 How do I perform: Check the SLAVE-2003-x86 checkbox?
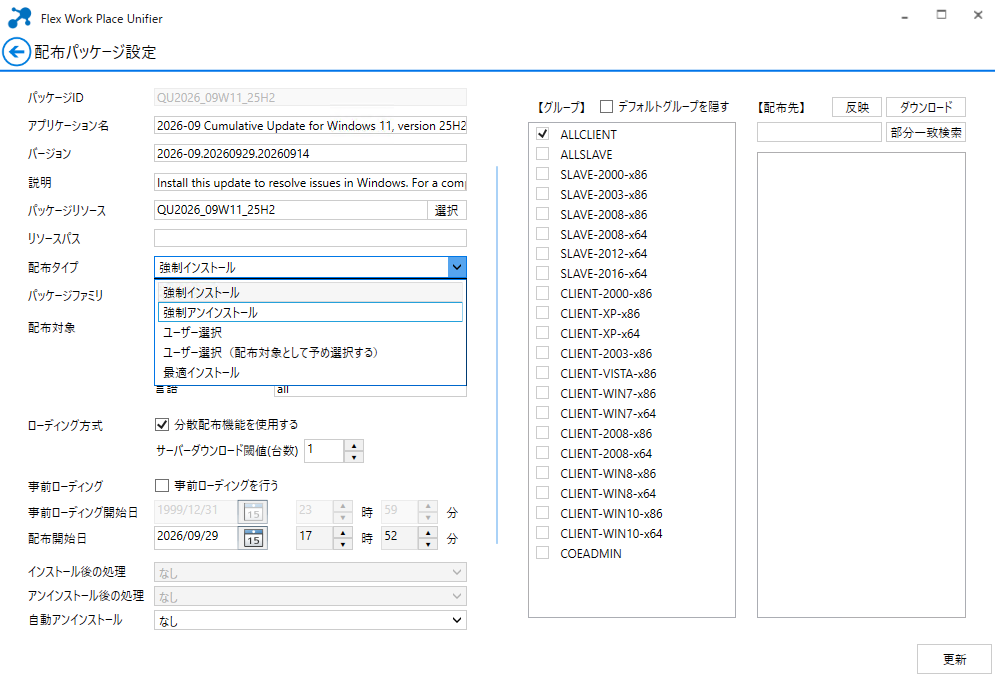[543, 194]
